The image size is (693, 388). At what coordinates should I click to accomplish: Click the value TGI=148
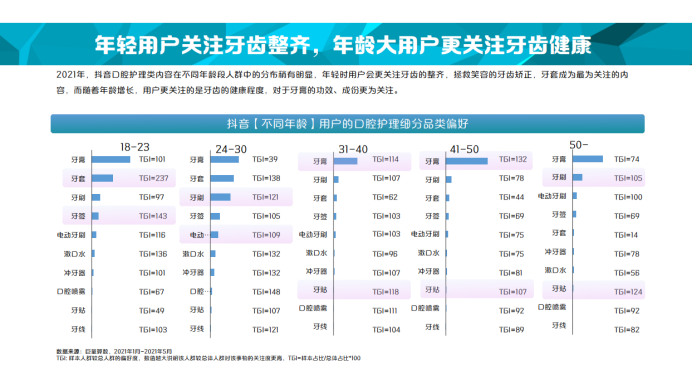(266, 292)
